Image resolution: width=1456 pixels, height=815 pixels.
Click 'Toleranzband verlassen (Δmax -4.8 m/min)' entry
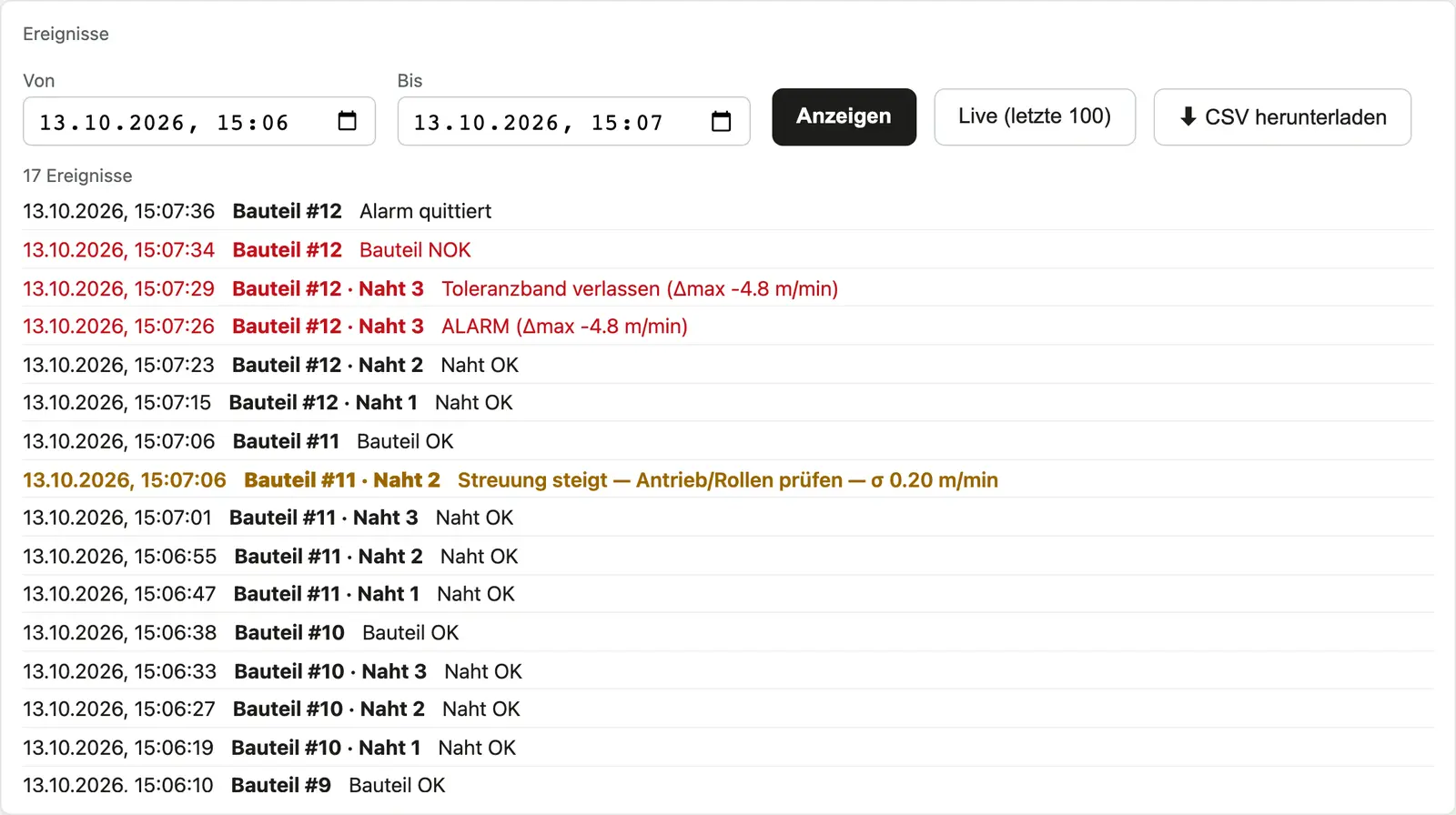[640, 288]
